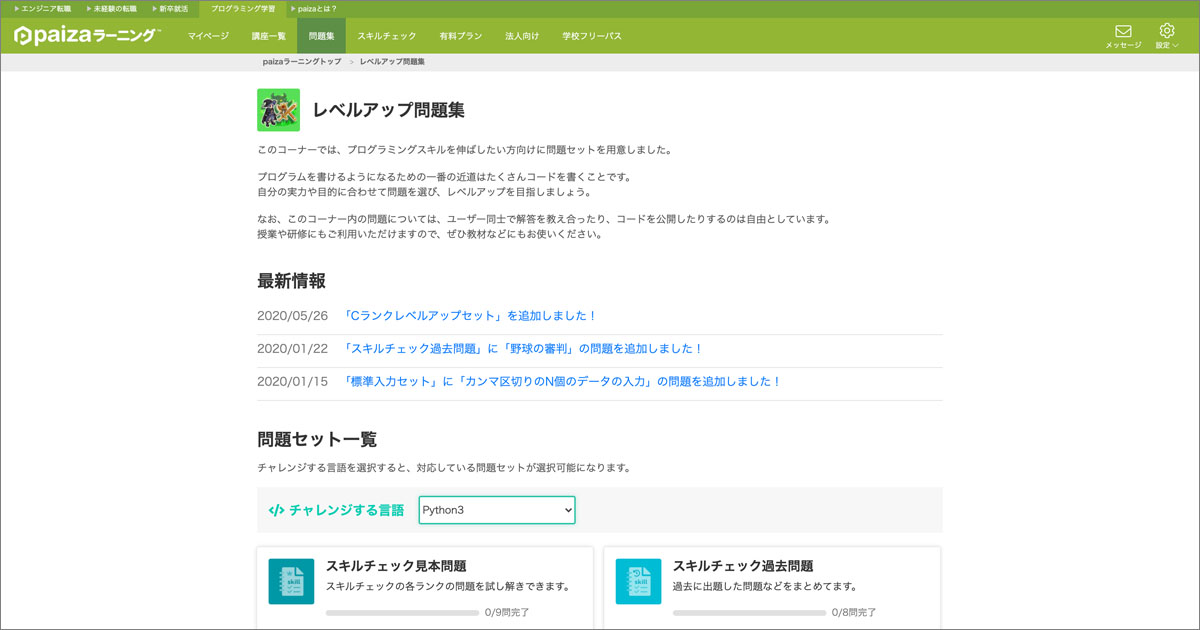
Task: Open the カンマ区切りのN個のデータの入力 news link
Action: click(561, 382)
